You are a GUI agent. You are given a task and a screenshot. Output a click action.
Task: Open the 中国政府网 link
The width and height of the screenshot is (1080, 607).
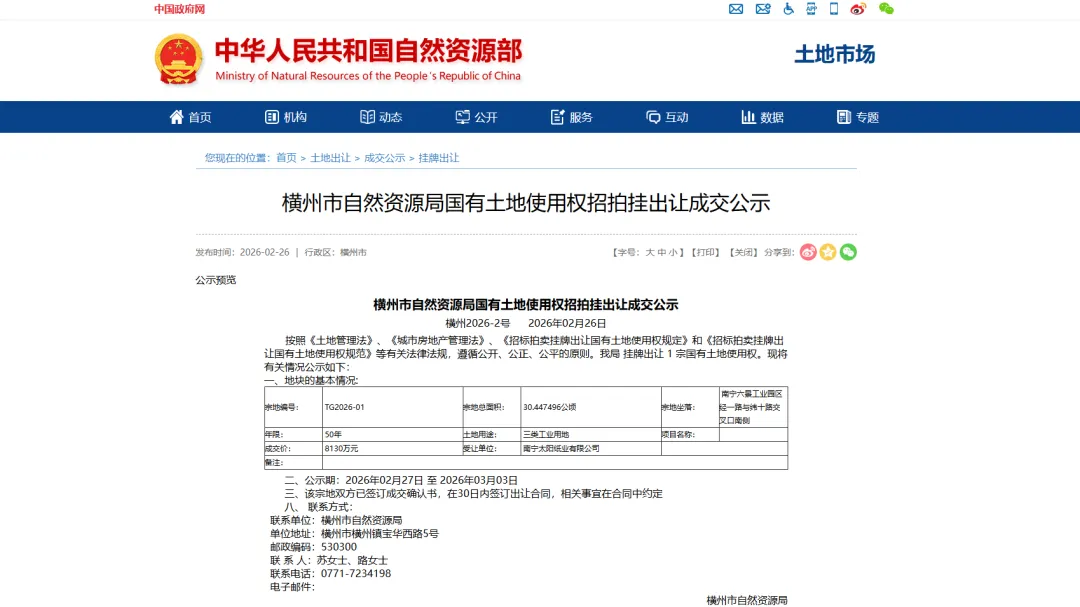(179, 9)
